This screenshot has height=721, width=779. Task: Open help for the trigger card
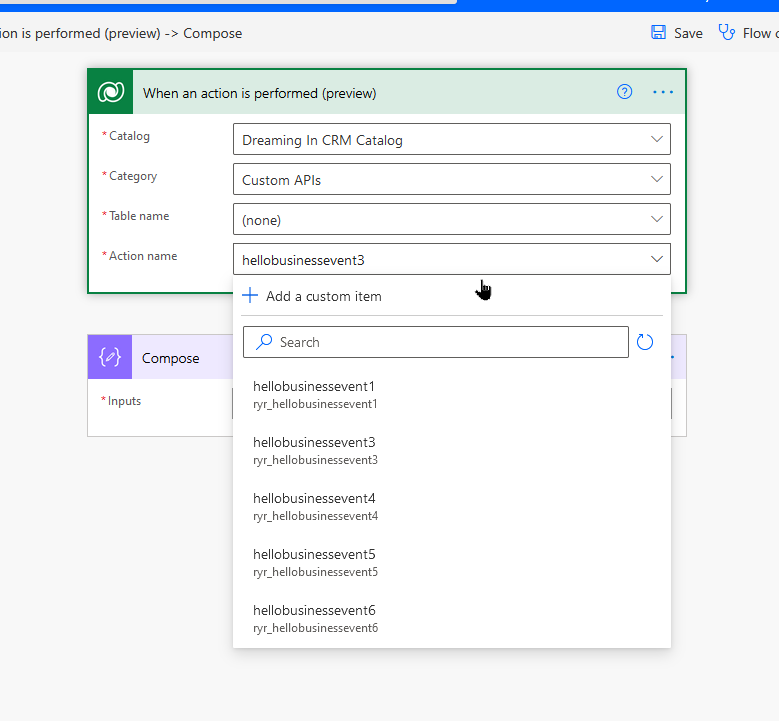pyautogui.click(x=625, y=92)
